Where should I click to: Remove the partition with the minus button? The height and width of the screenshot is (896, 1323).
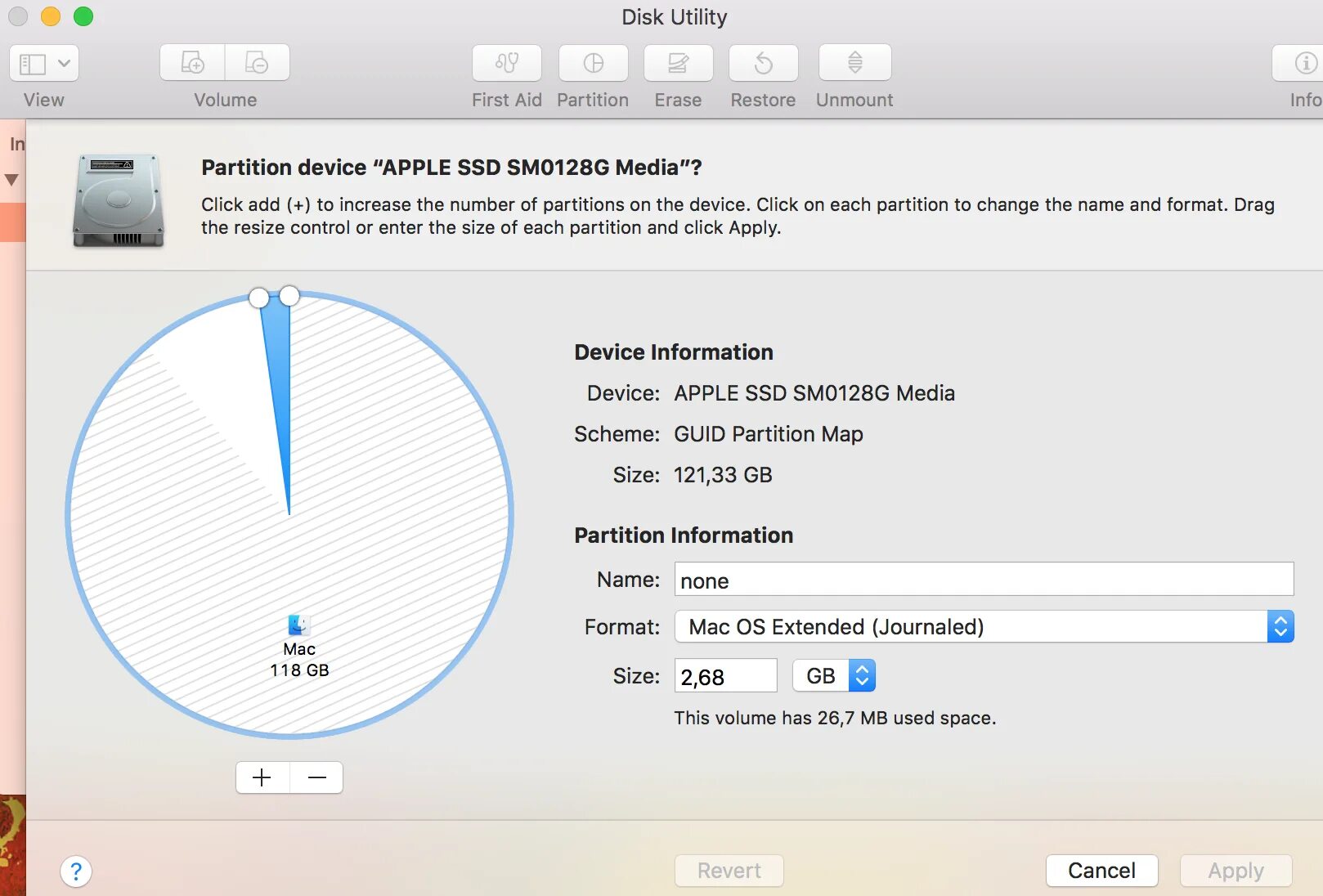tap(317, 777)
